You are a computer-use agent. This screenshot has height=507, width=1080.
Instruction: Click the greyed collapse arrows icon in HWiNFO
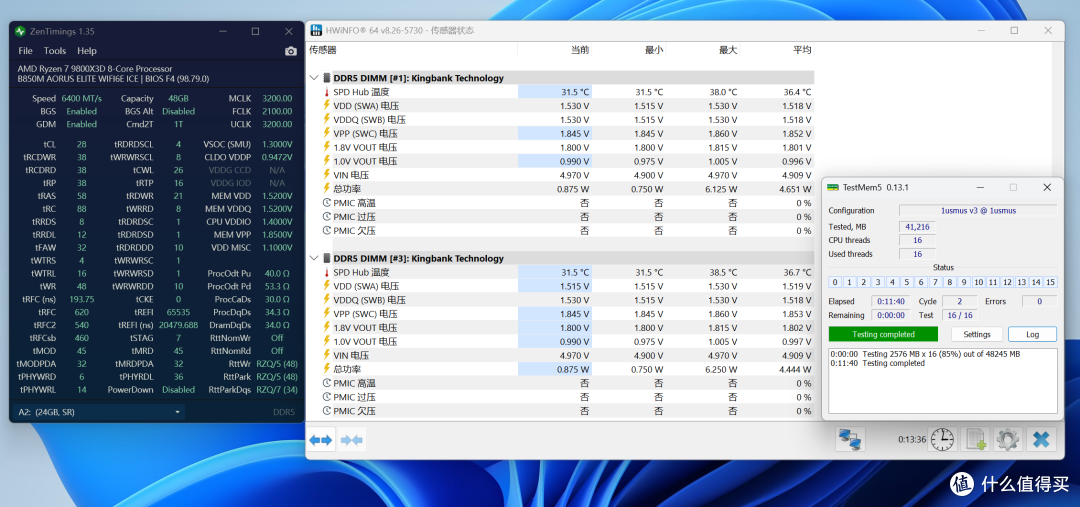[x=351, y=439]
